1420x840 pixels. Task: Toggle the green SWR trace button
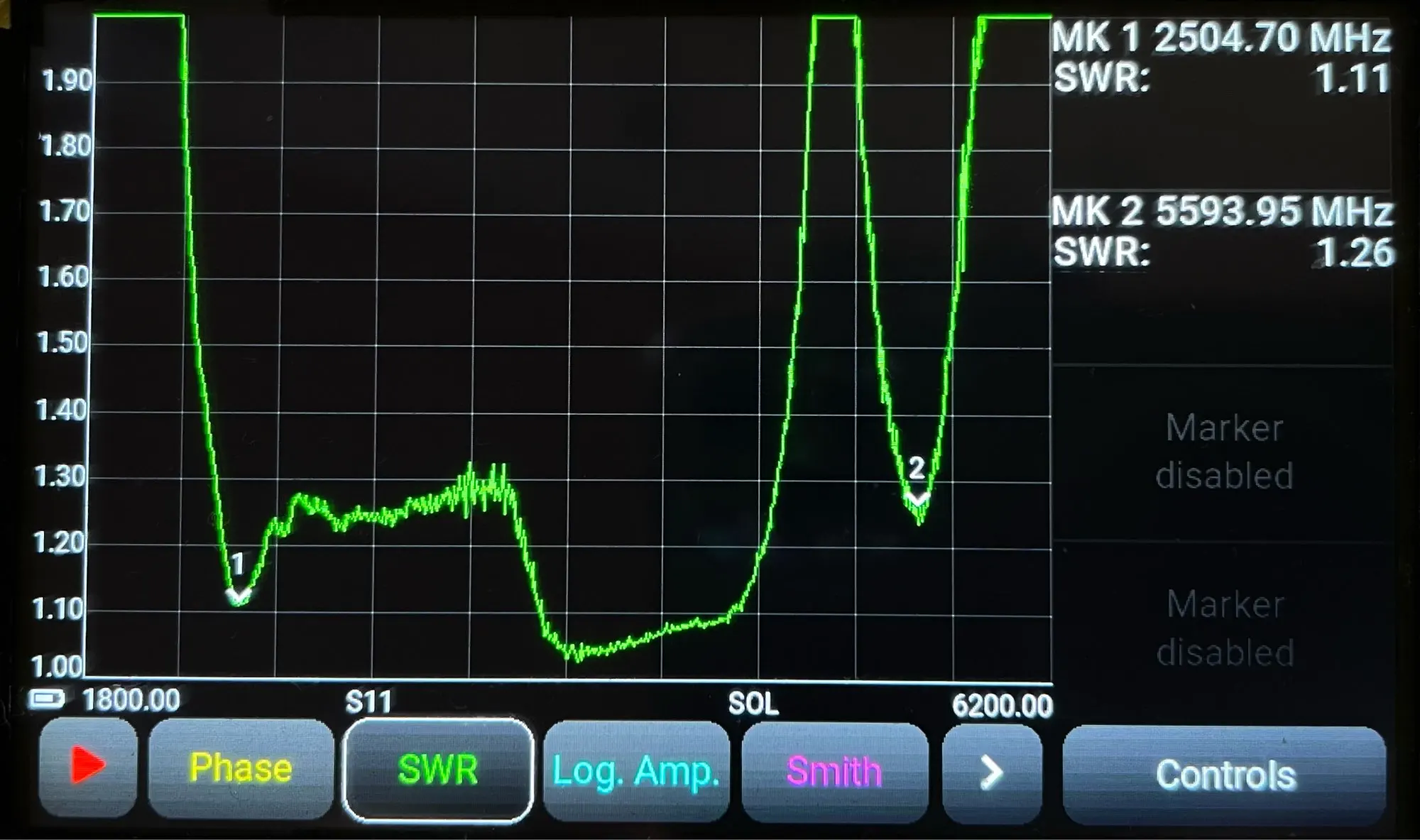[x=437, y=770]
